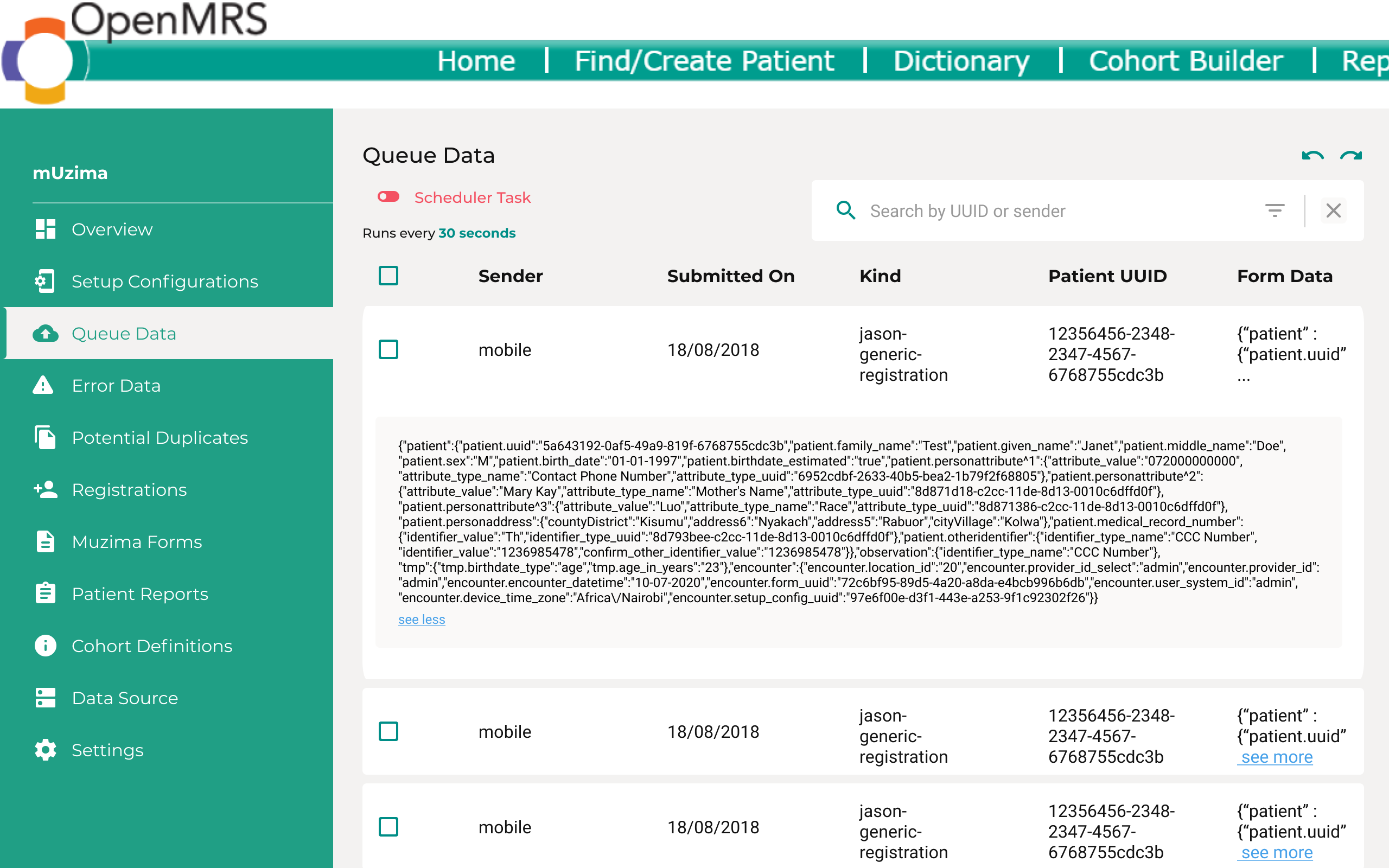Clear the search with the X button
The width and height of the screenshot is (1389, 868).
[1333, 210]
